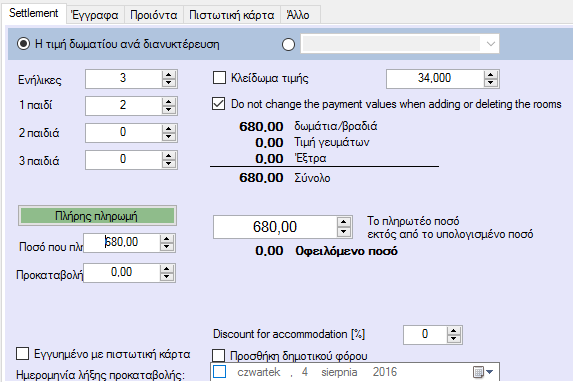Decrease the 34,000 price value
The height and width of the screenshot is (382, 573).
[x=491, y=83]
